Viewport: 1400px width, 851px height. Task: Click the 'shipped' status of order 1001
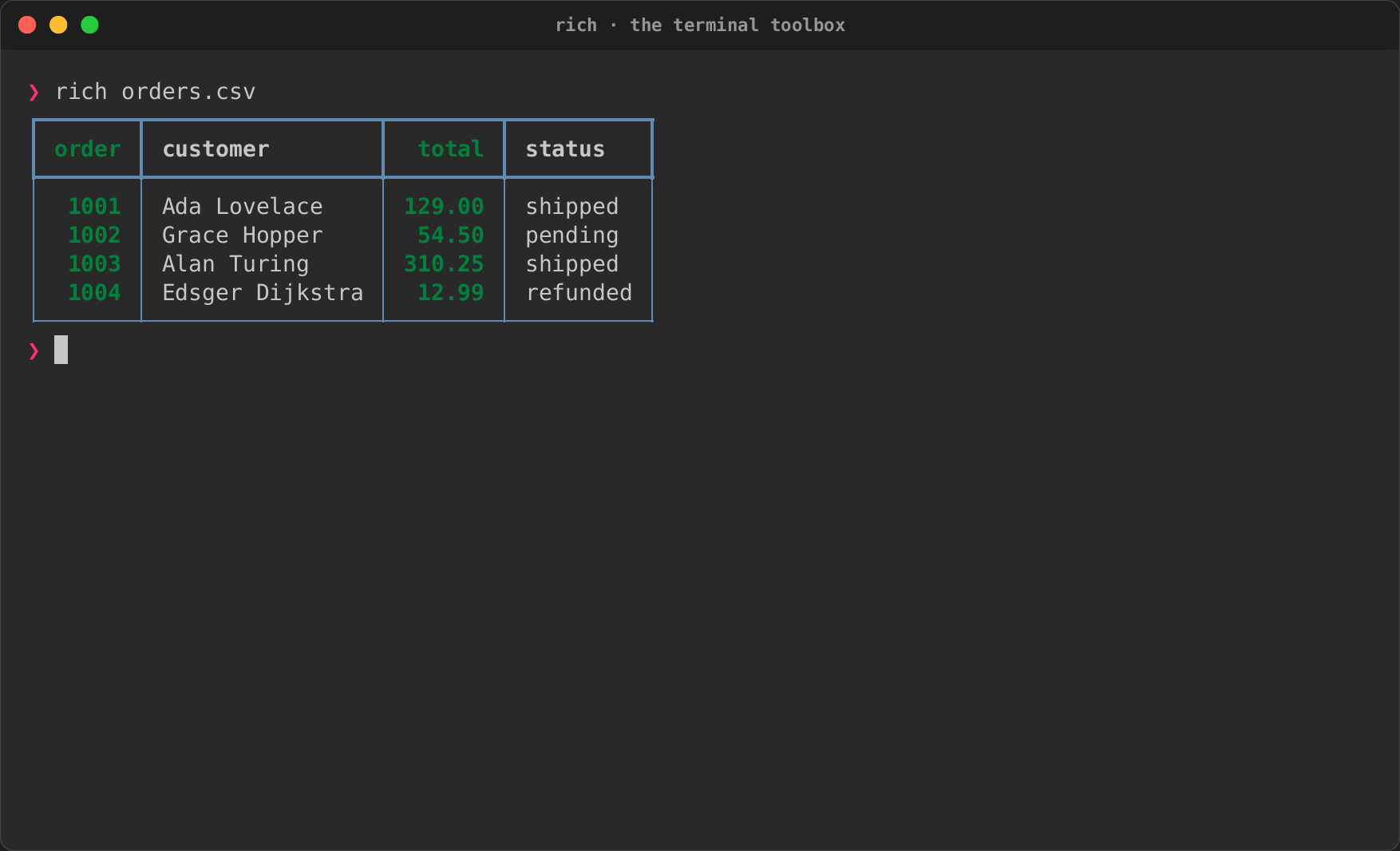(x=572, y=207)
